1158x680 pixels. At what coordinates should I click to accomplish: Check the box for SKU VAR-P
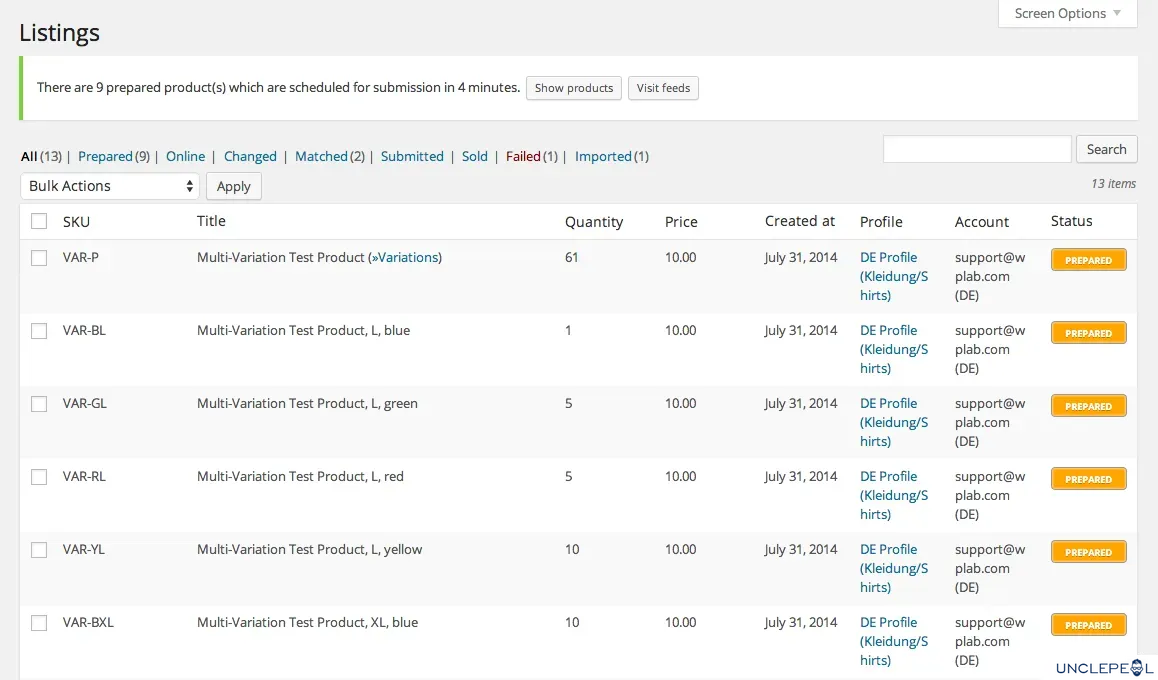[x=39, y=258]
